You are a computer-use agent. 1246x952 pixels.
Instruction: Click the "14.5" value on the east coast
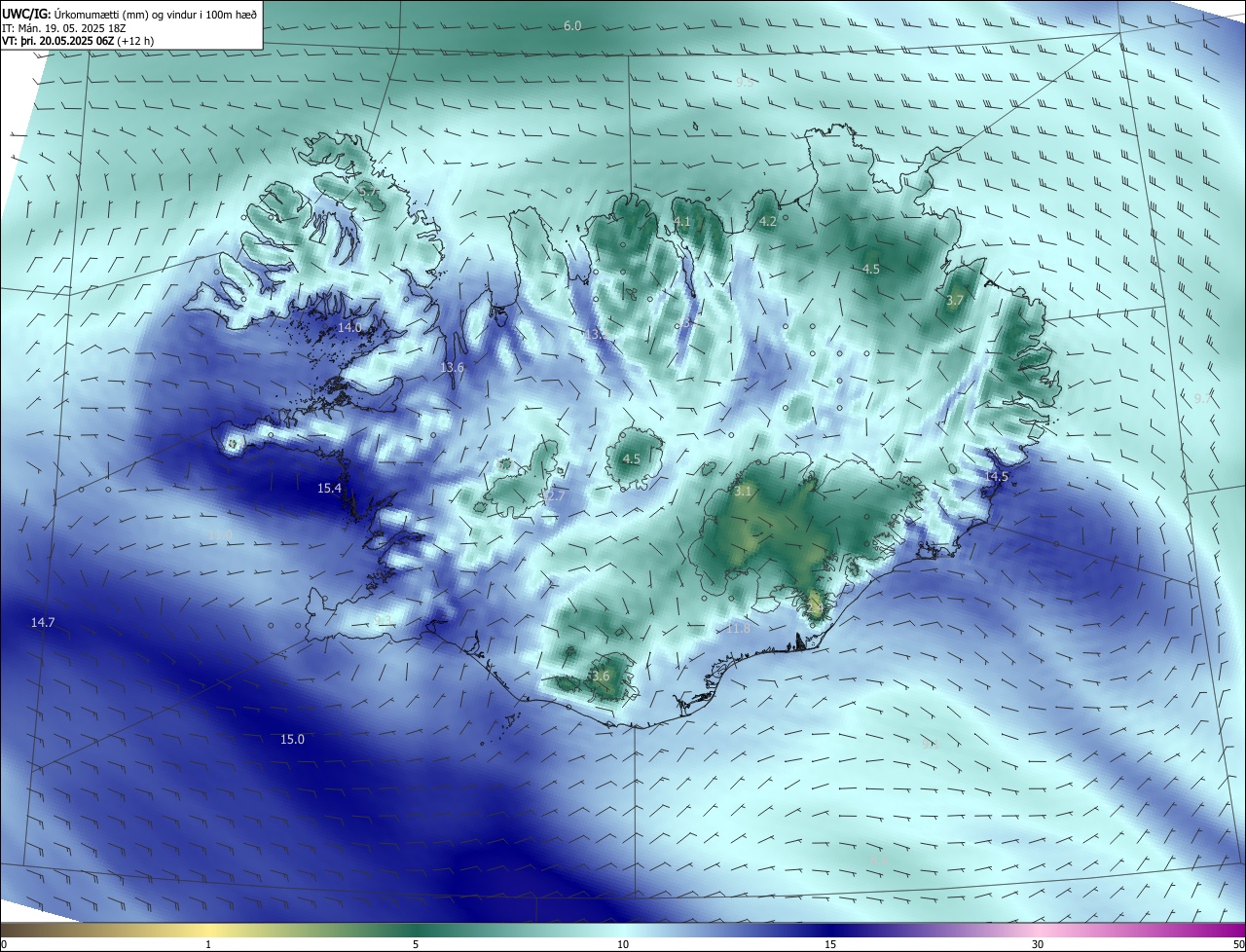click(997, 477)
